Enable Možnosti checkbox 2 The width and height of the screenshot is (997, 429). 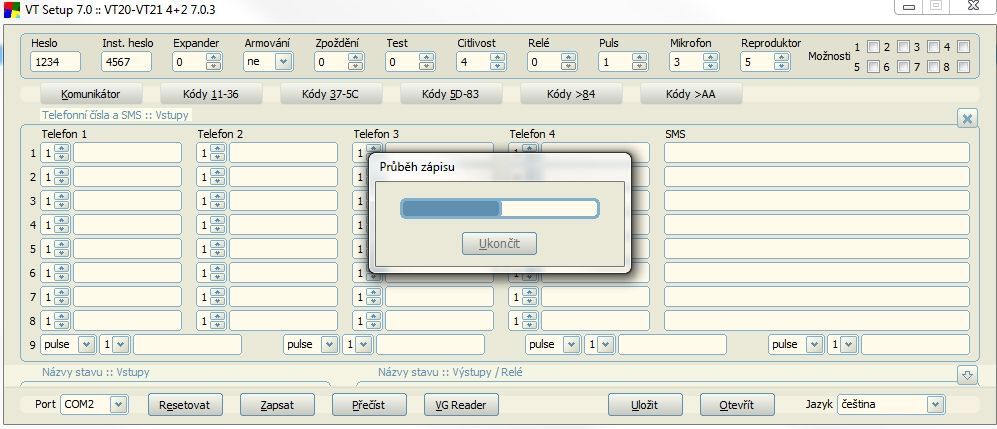(x=873, y=47)
